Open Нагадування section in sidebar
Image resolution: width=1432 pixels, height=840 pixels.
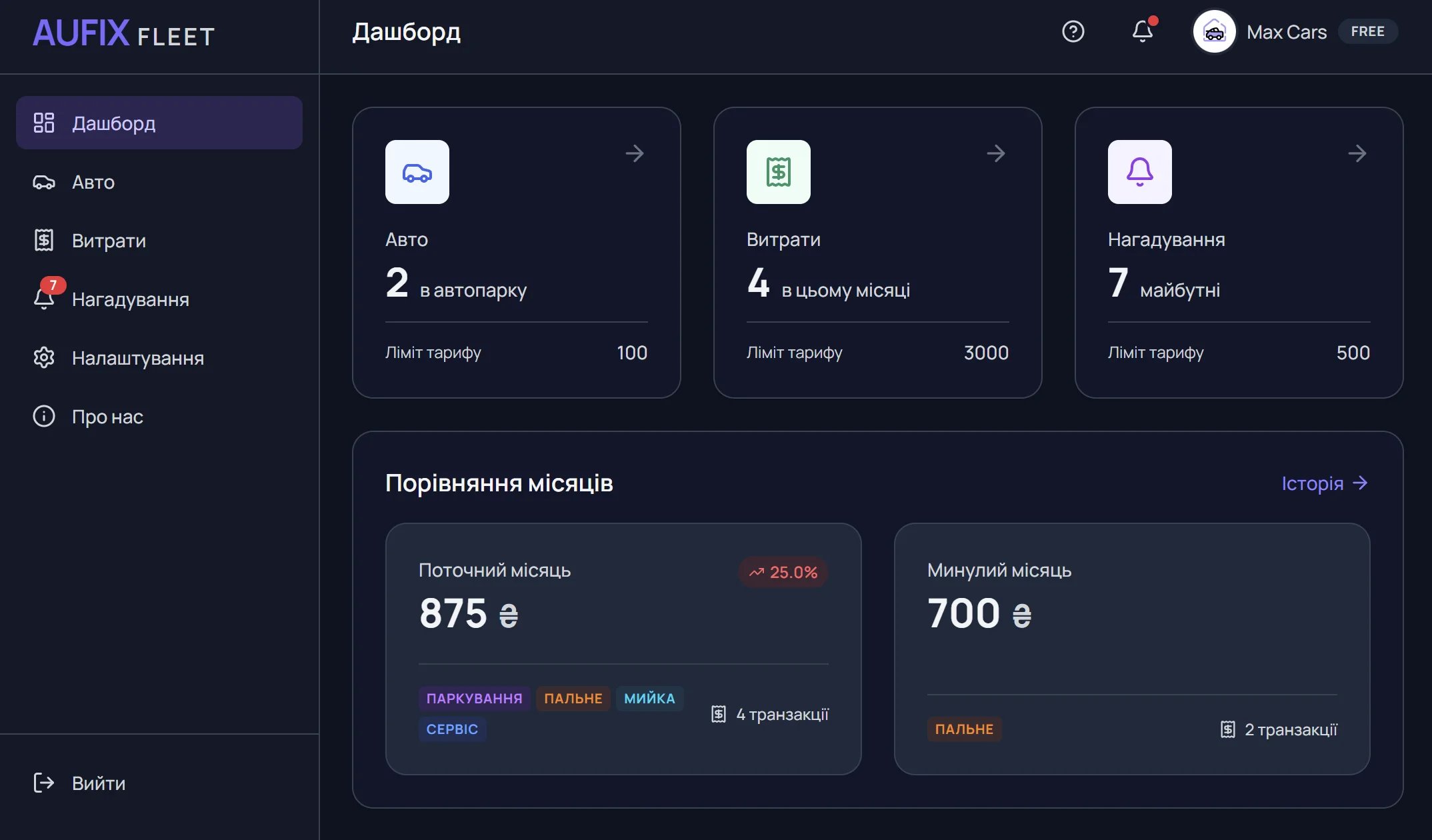coord(159,299)
